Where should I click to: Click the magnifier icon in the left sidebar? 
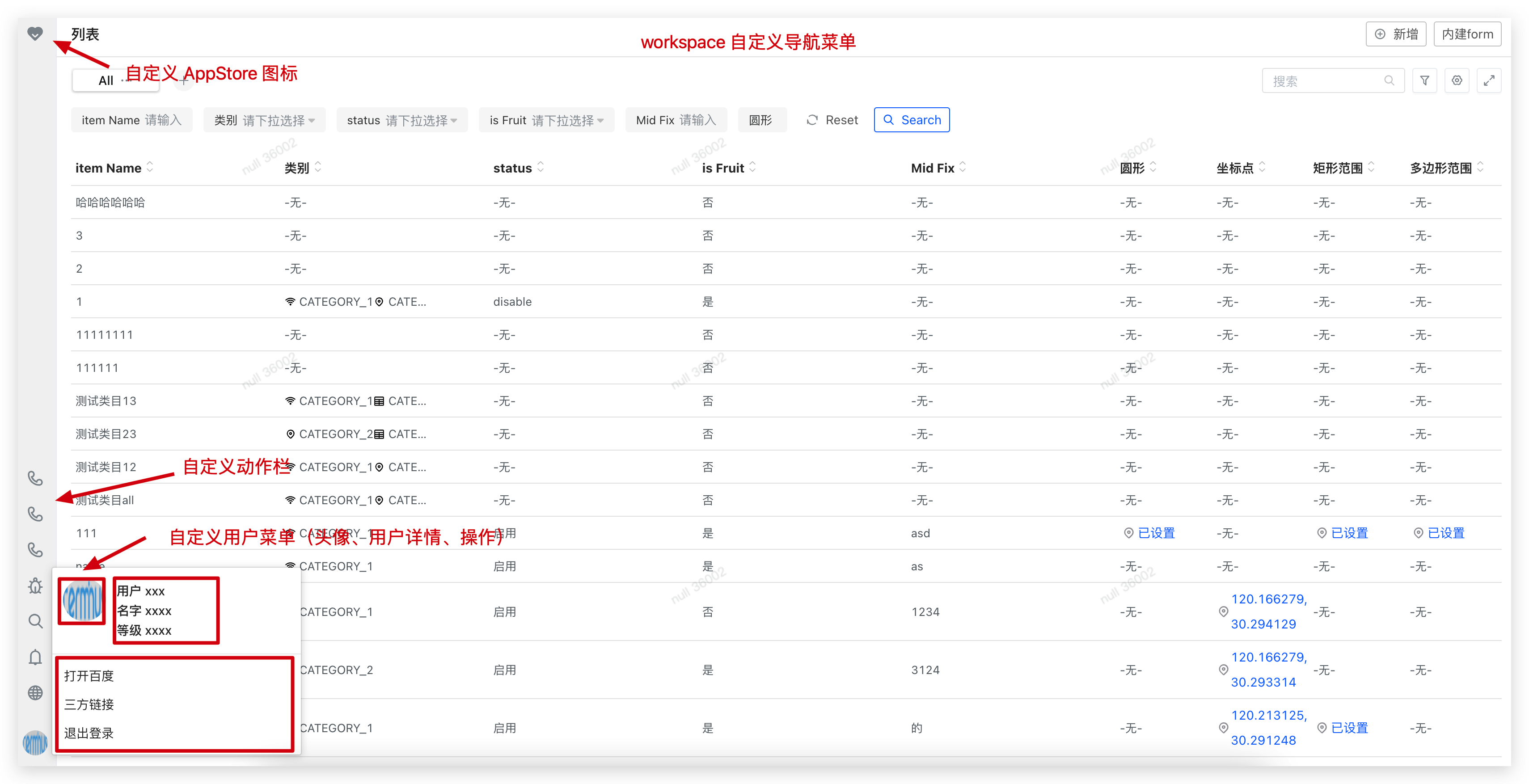(x=35, y=621)
